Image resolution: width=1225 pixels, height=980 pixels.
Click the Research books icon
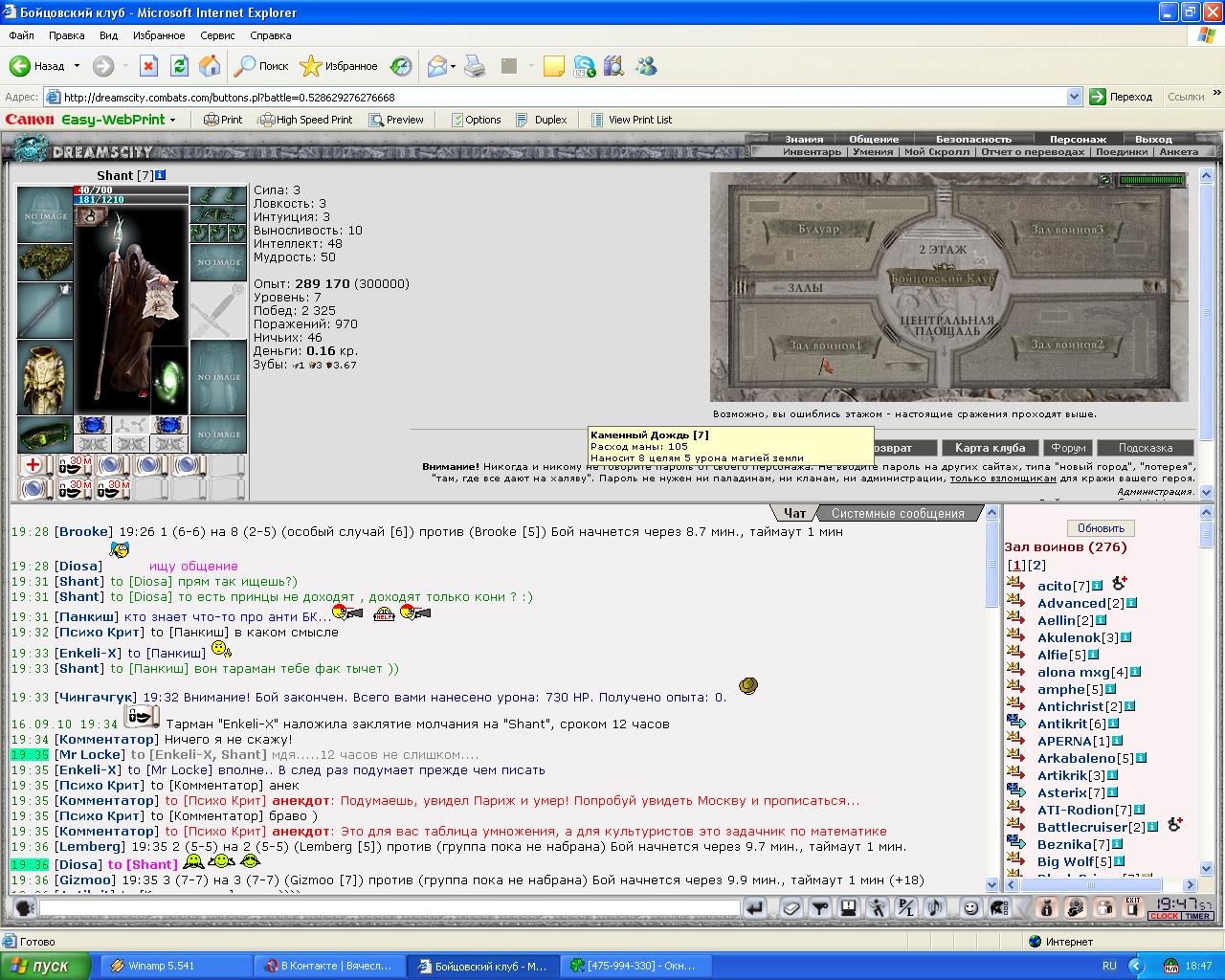point(613,66)
